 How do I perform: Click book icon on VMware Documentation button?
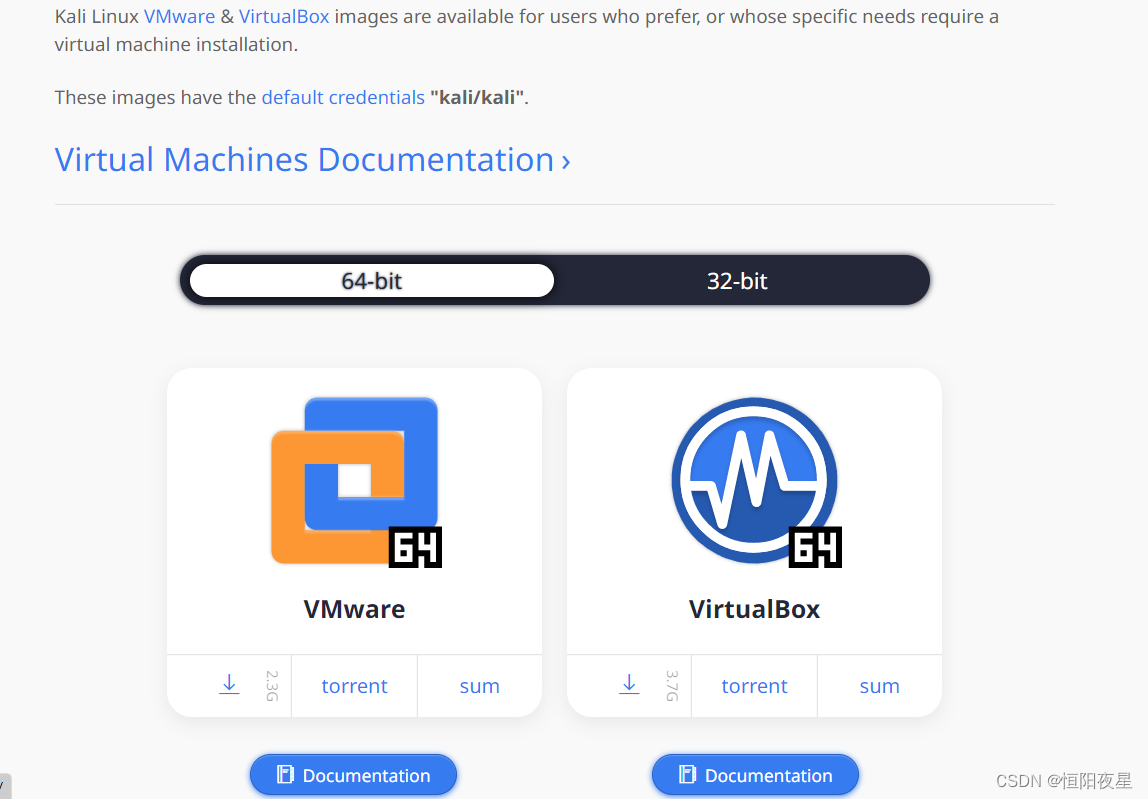click(x=286, y=775)
